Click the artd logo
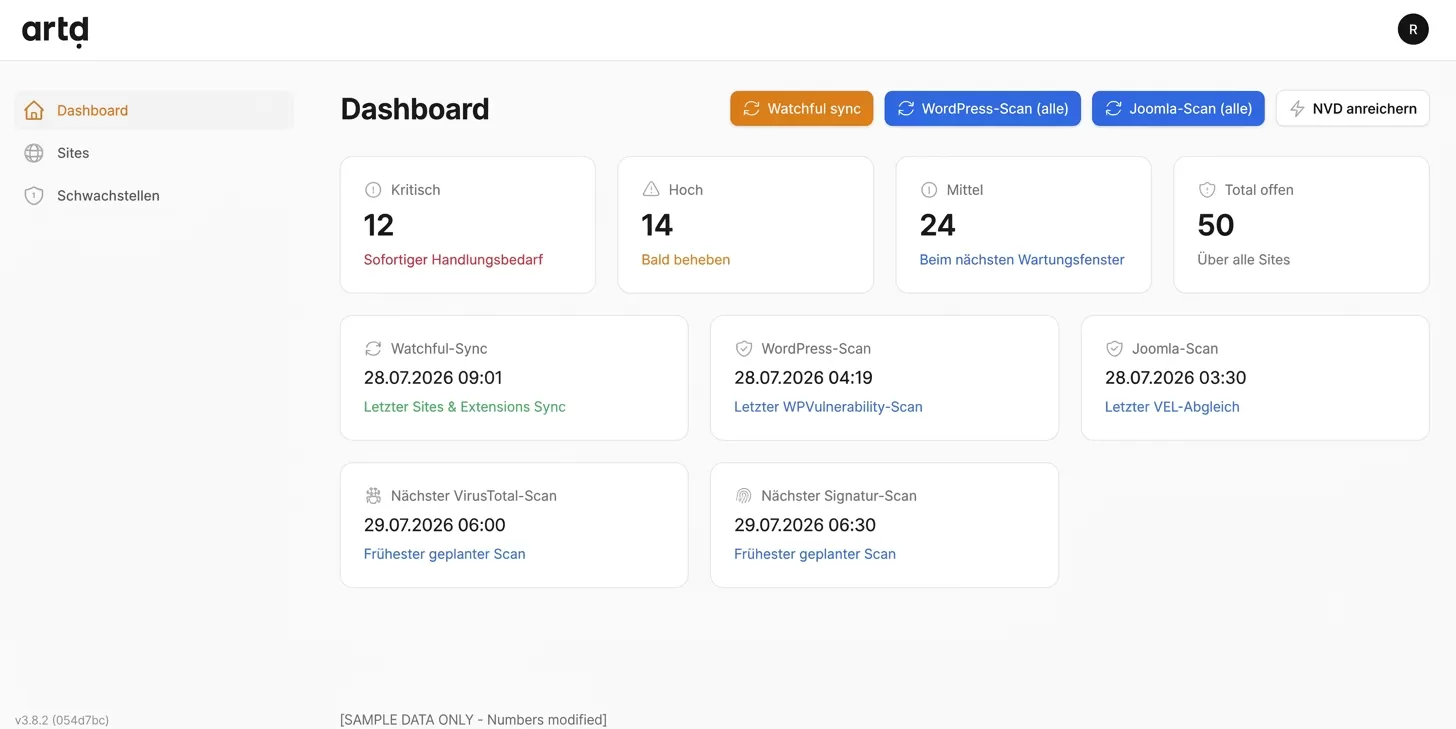The width and height of the screenshot is (1456, 729). (x=55, y=31)
